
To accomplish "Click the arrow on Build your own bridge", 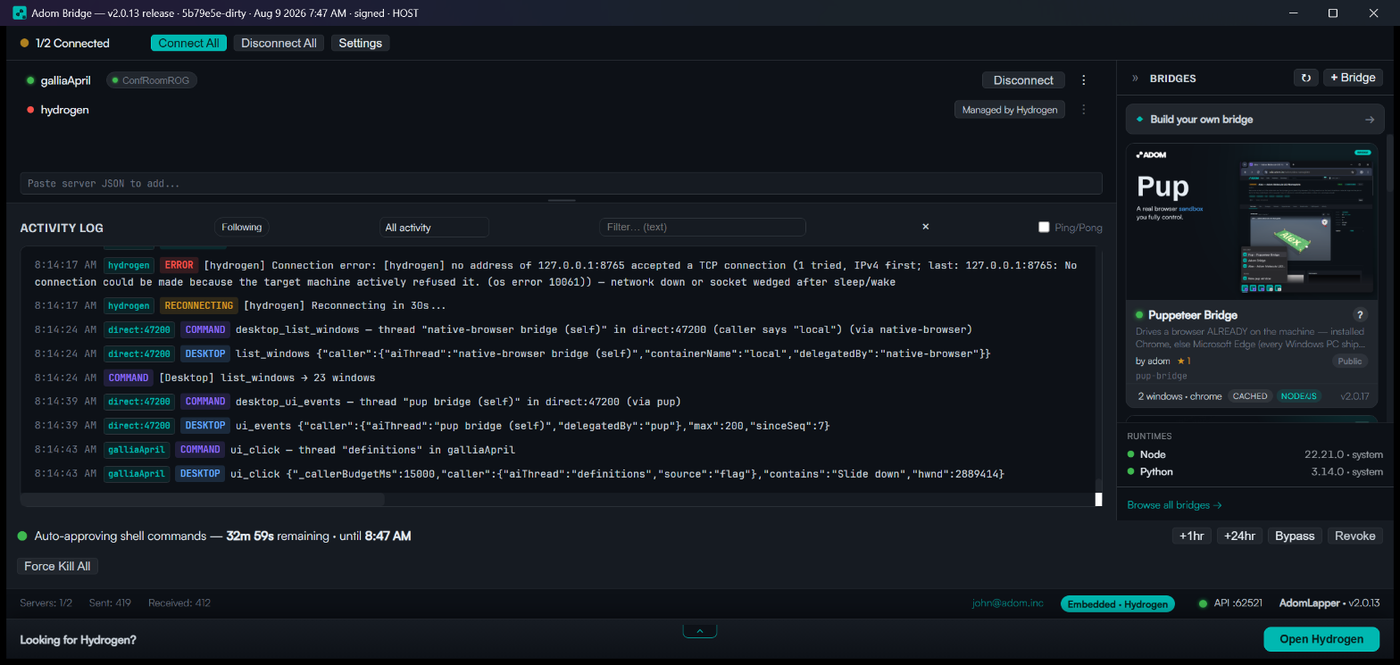I will (x=1369, y=119).
